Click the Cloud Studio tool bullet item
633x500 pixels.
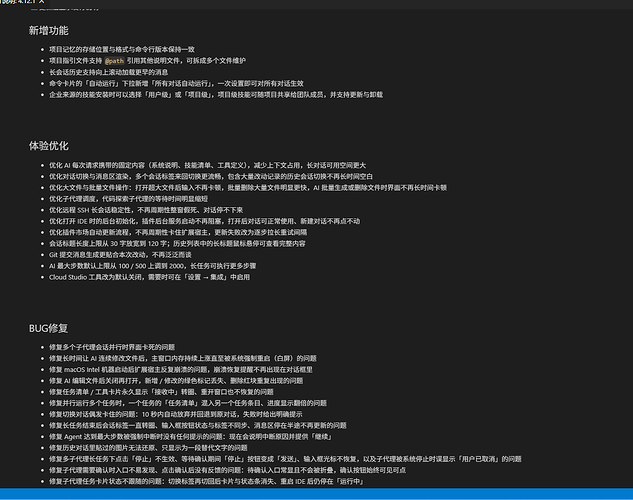pyautogui.click(x=149, y=277)
